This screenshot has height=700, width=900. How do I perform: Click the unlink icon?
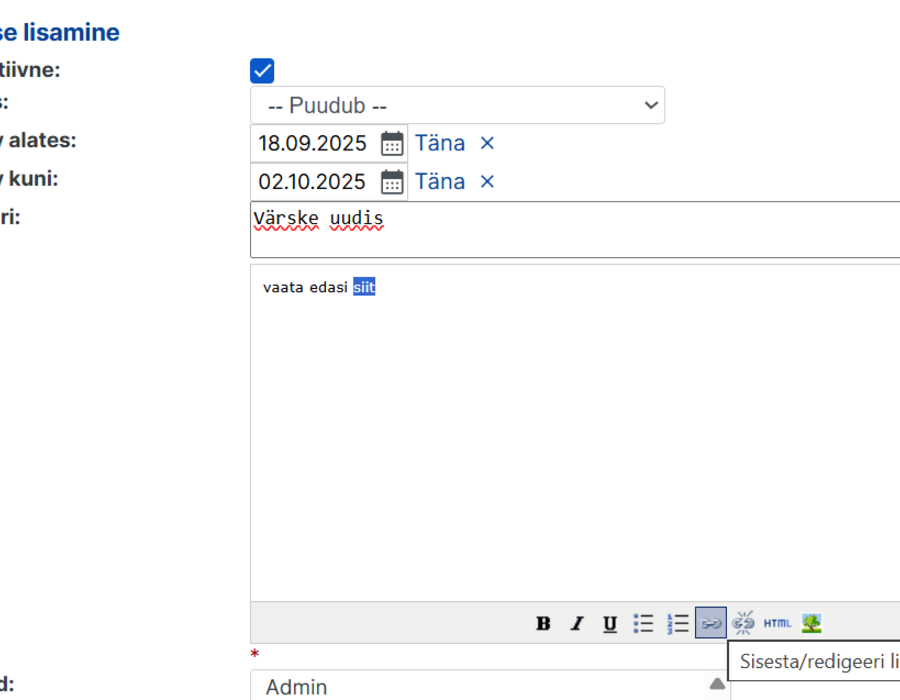(743, 623)
